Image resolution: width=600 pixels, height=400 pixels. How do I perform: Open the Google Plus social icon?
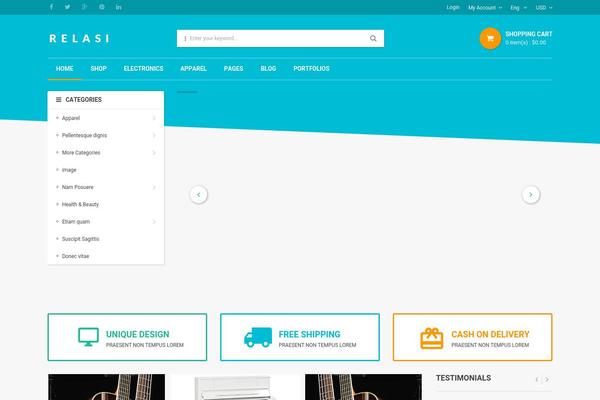[85, 7]
